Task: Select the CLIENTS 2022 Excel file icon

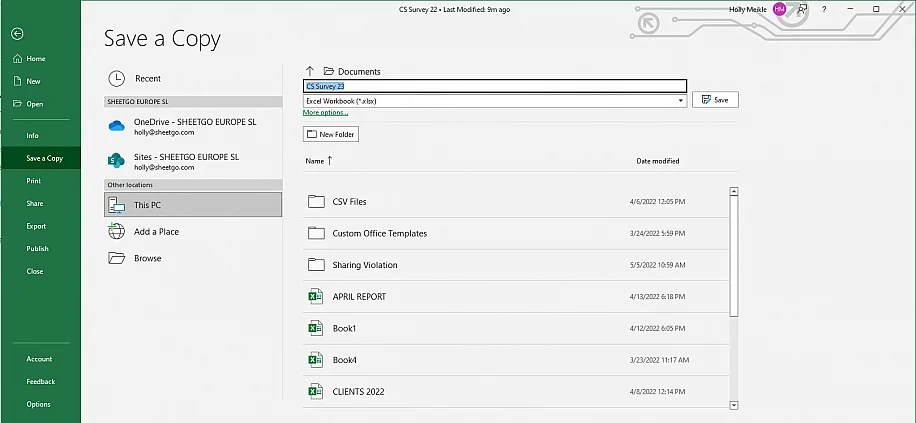Action: (316, 391)
